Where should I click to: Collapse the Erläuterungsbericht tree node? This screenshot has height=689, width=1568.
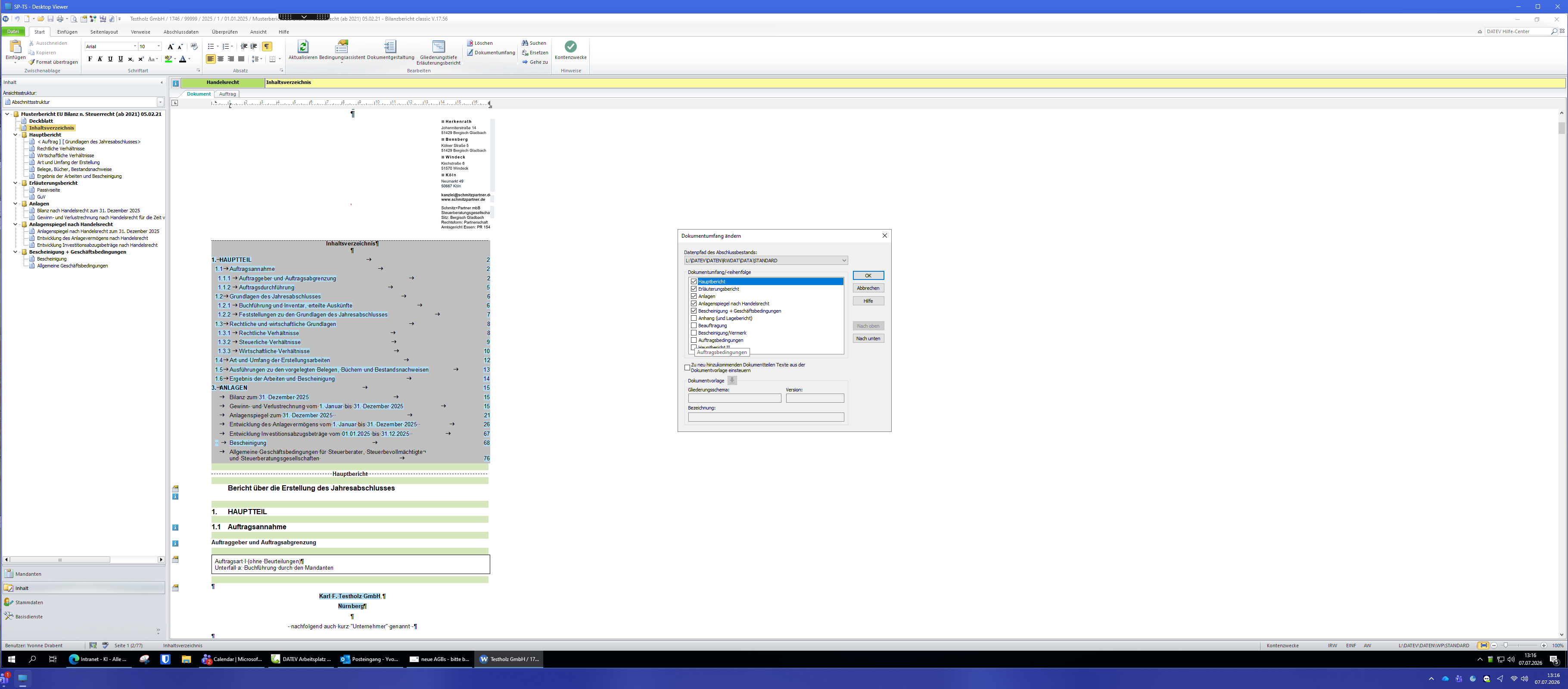click(16, 183)
